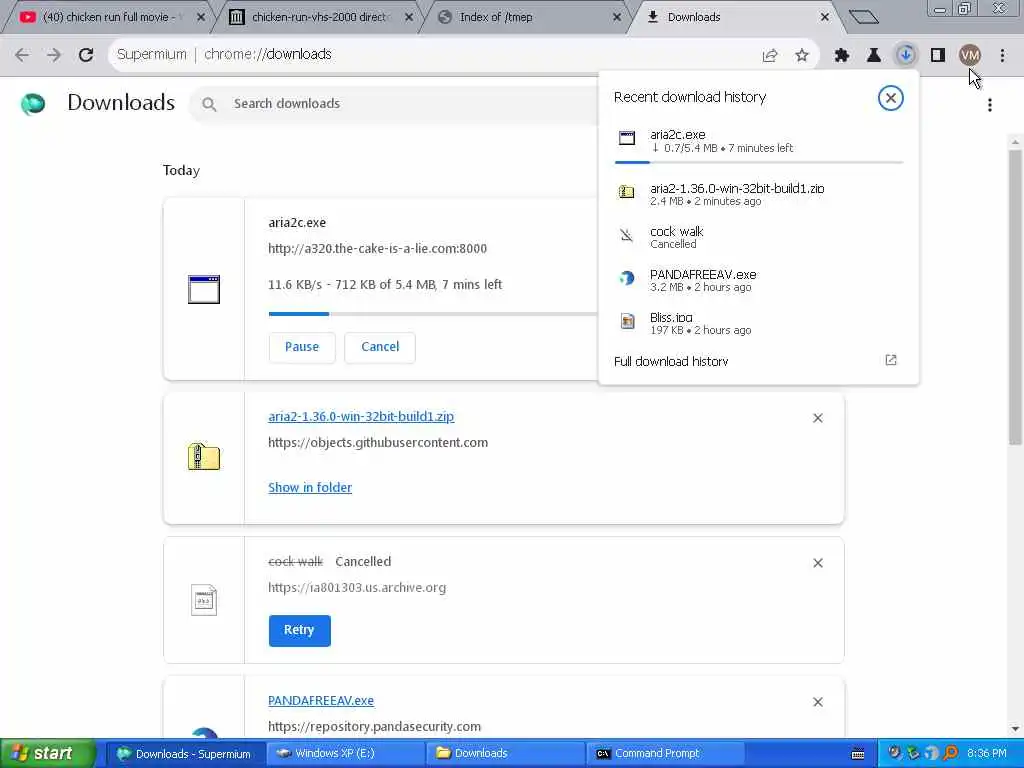Viewport: 1024px width, 768px height.
Task: Open the Windows start menu
Action: click(x=47, y=753)
